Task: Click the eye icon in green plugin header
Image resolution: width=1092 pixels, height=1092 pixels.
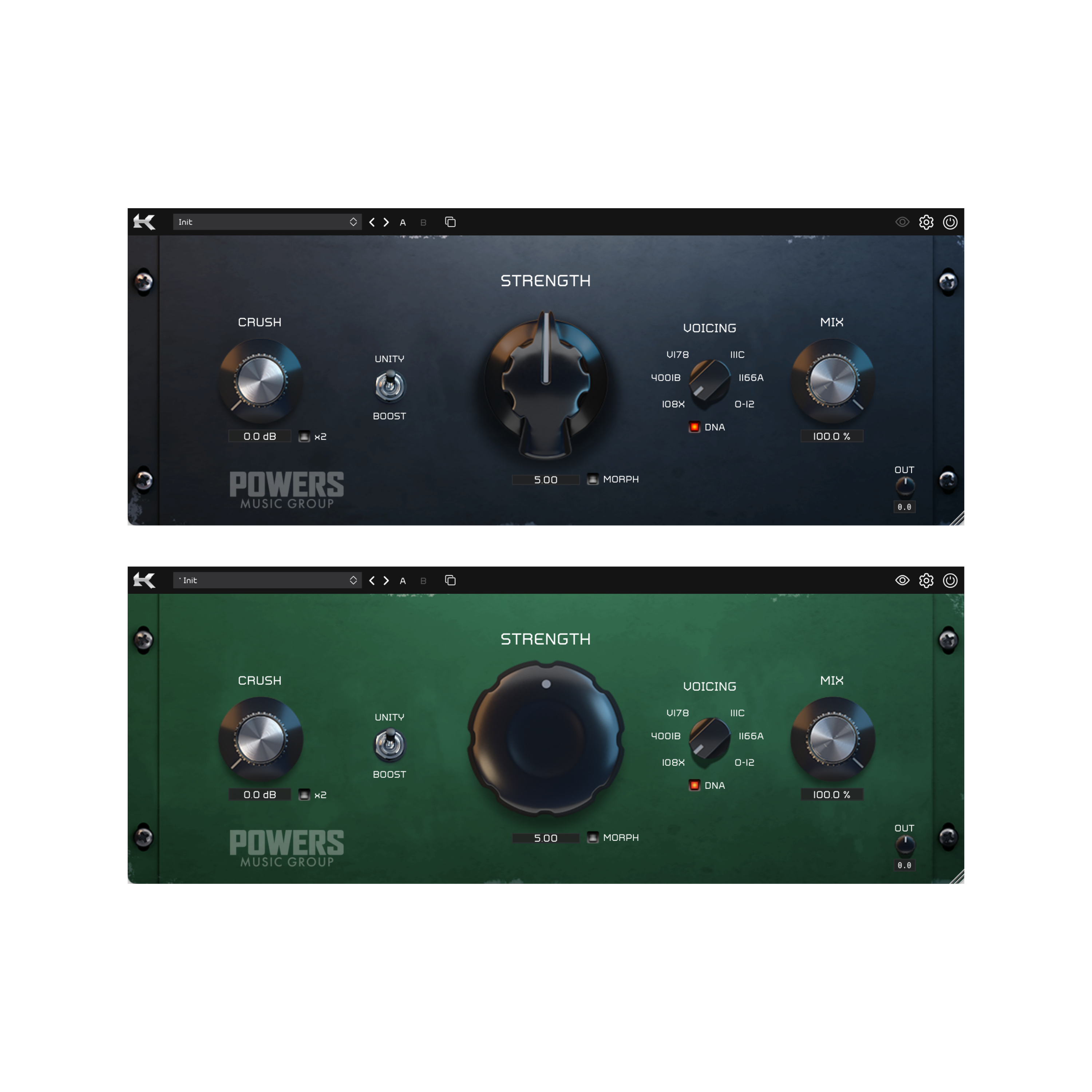Action: click(902, 581)
